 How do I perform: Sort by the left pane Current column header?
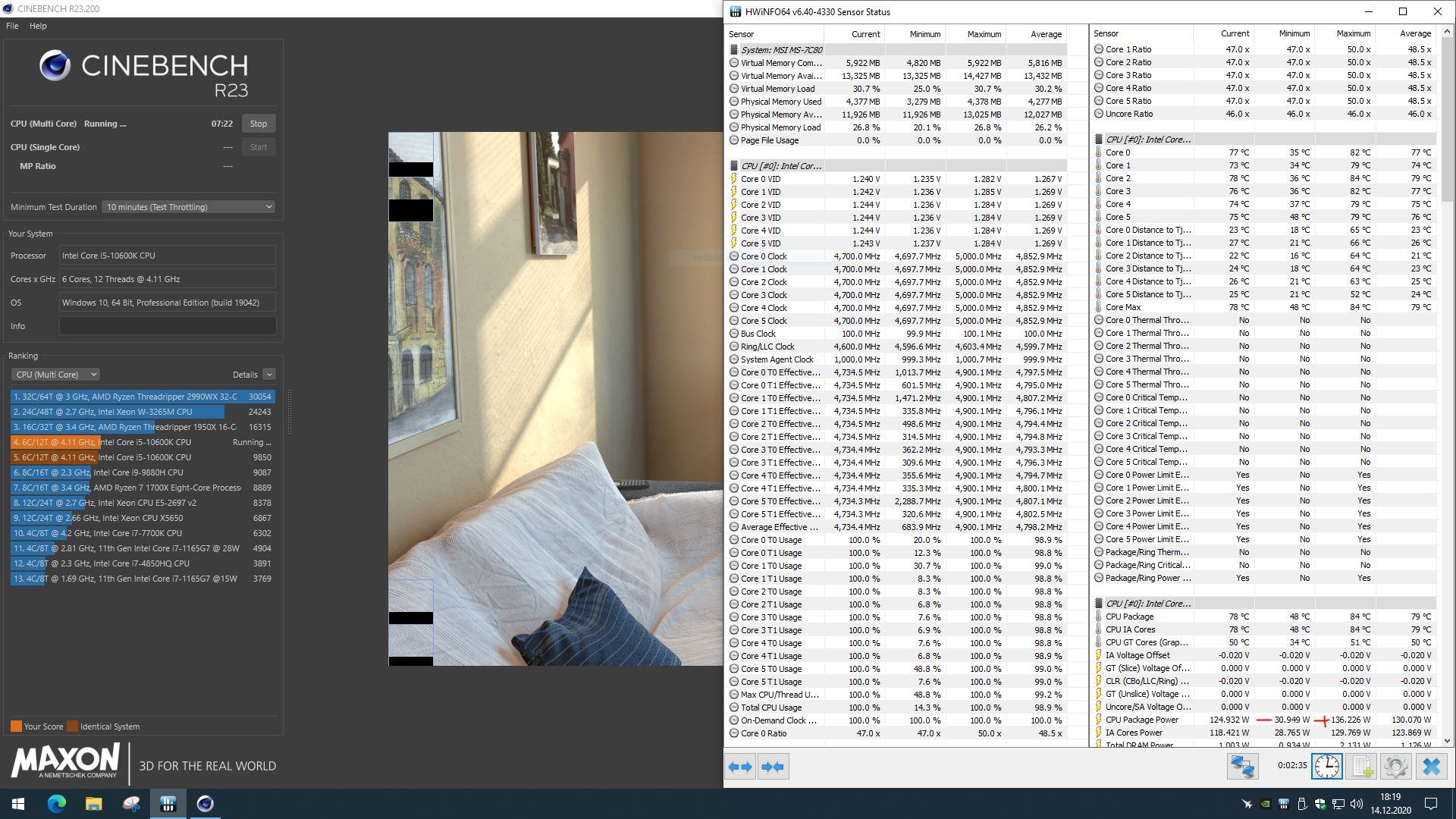(854, 34)
